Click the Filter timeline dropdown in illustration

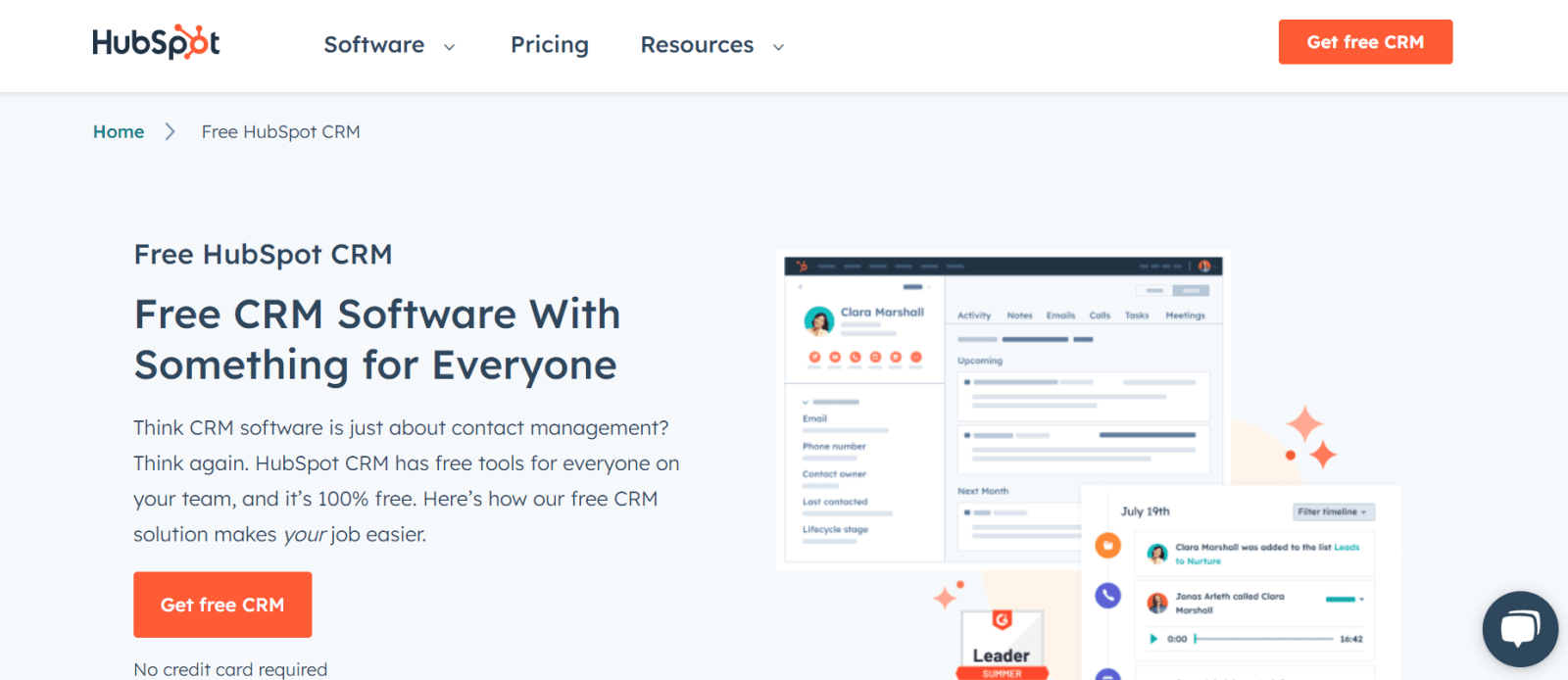click(x=1334, y=511)
